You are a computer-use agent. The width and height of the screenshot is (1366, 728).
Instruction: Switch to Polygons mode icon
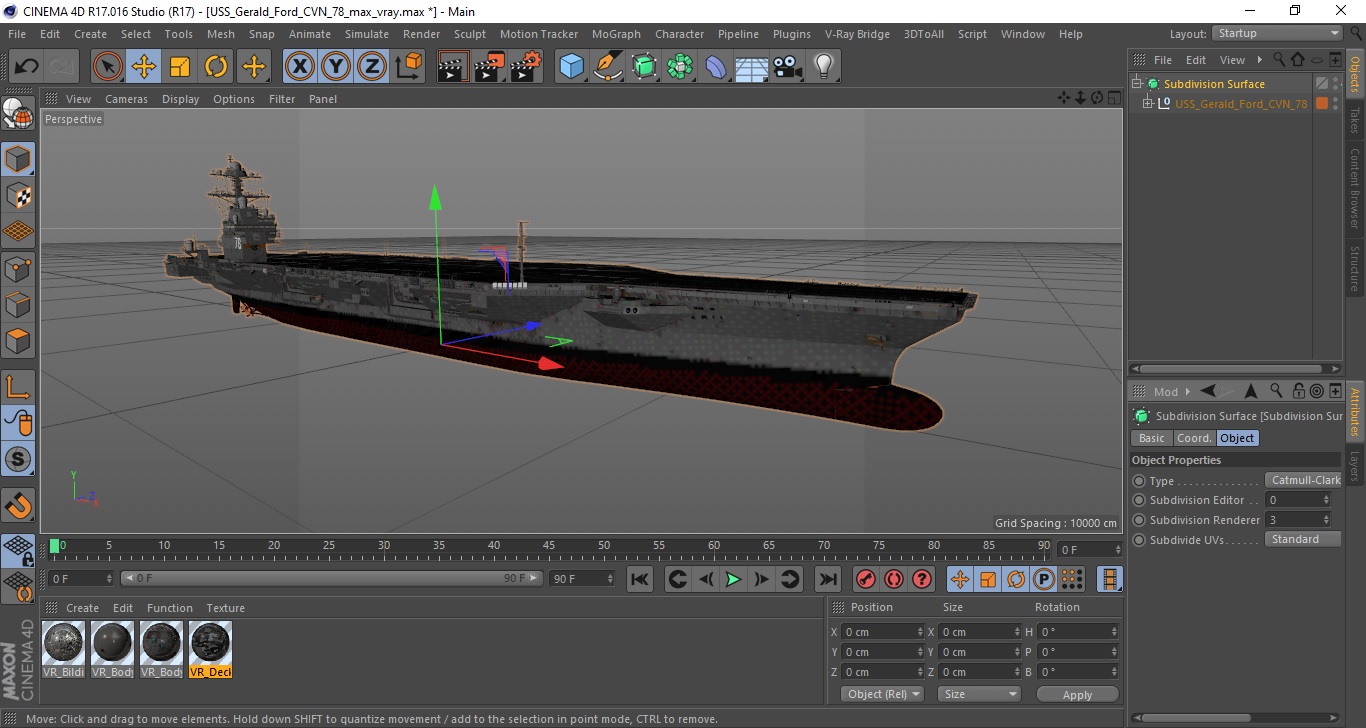click(x=19, y=341)
